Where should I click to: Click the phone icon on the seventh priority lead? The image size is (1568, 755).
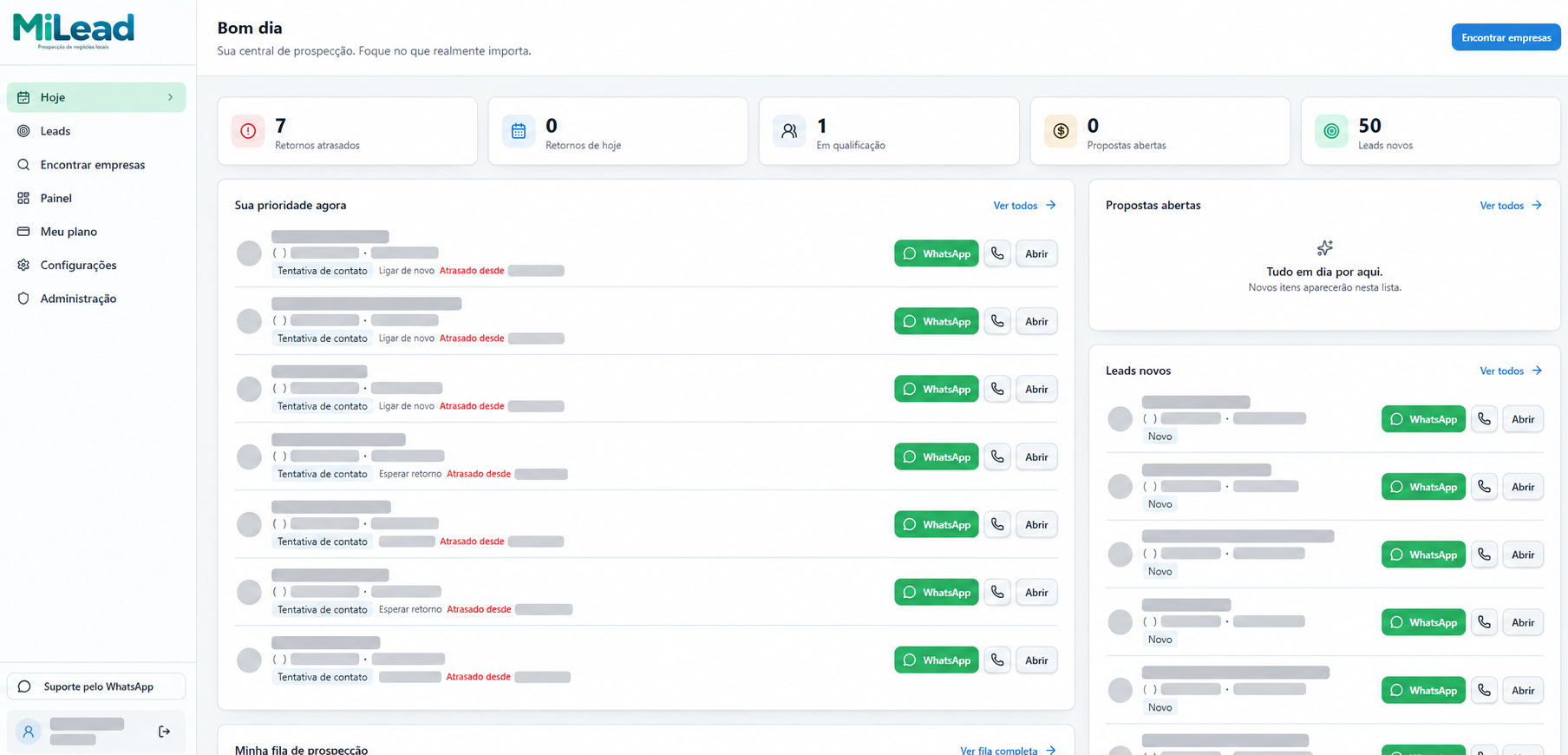pyautogui.click(x=997, y=660)
